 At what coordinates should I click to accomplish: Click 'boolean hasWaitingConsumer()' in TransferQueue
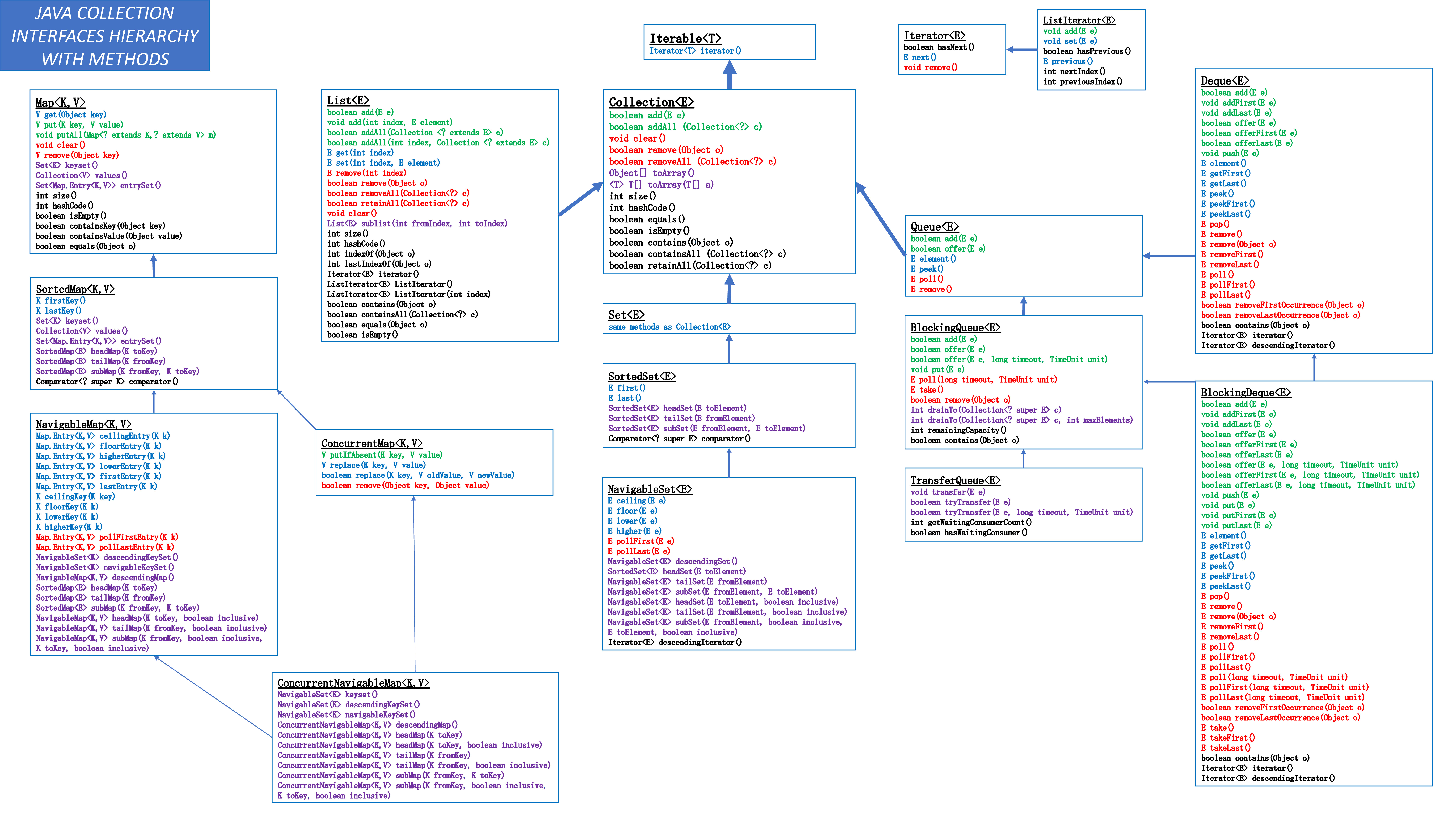coord(969,532)
